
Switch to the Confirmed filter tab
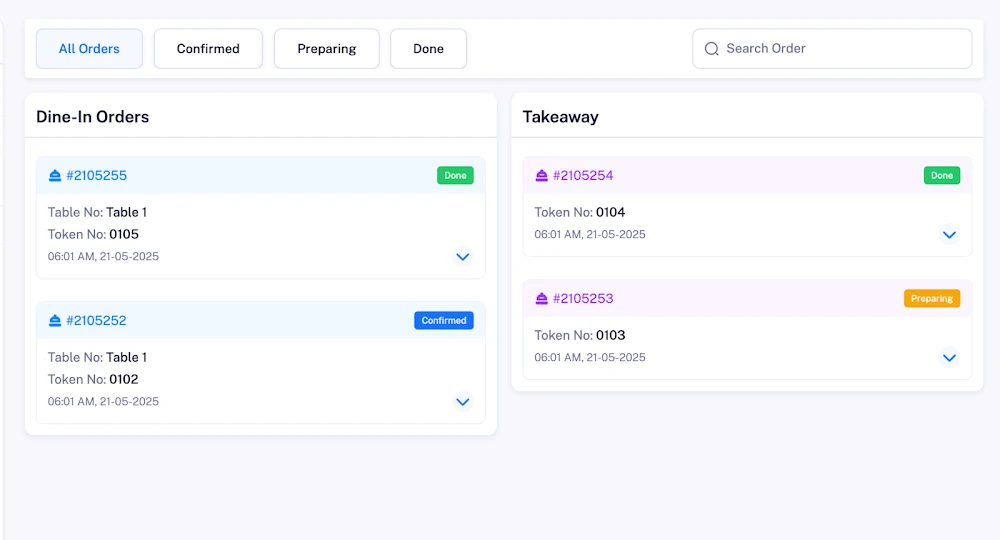coord(208,48)
